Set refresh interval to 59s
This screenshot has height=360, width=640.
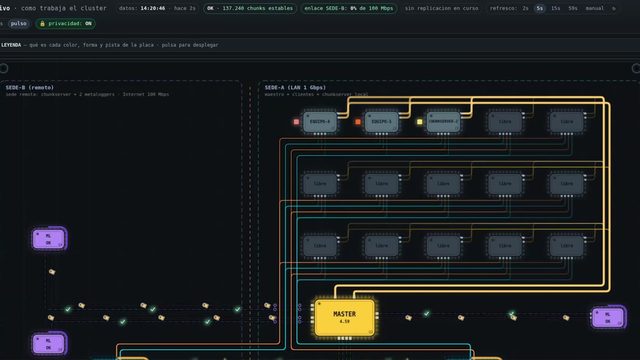pyautogui.click(x=573, y=8)
